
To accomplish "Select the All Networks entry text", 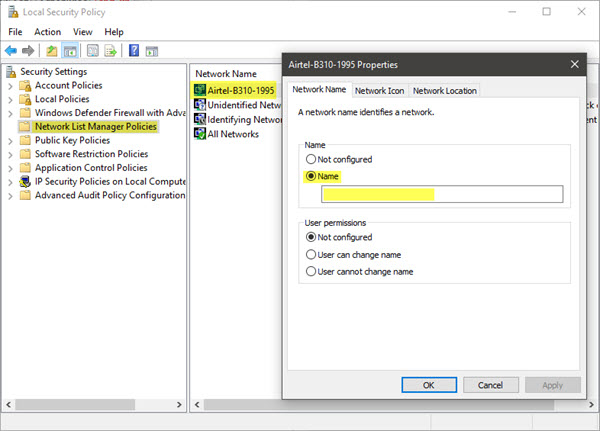I will pyautogui.click(x=233, y=134).
